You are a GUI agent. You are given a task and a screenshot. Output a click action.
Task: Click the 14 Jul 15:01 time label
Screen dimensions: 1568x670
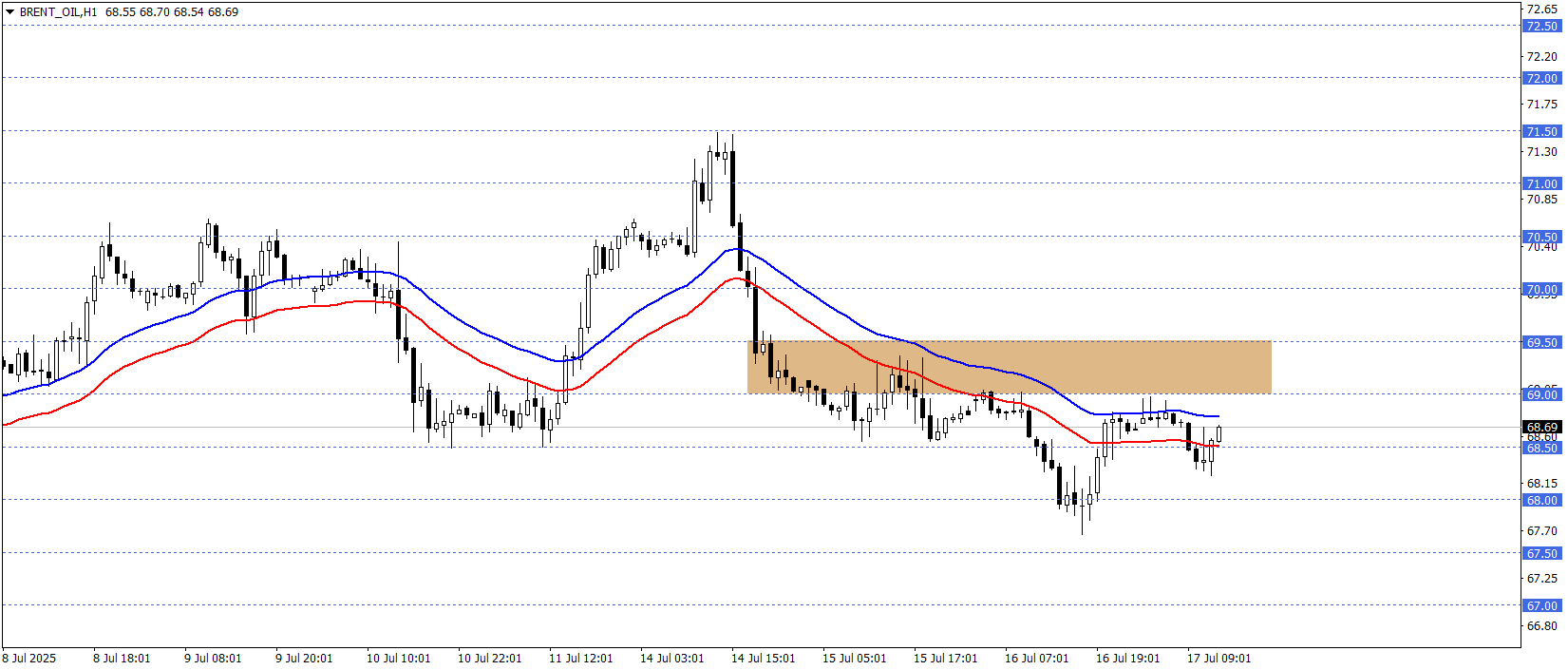(x=763, y=659)
